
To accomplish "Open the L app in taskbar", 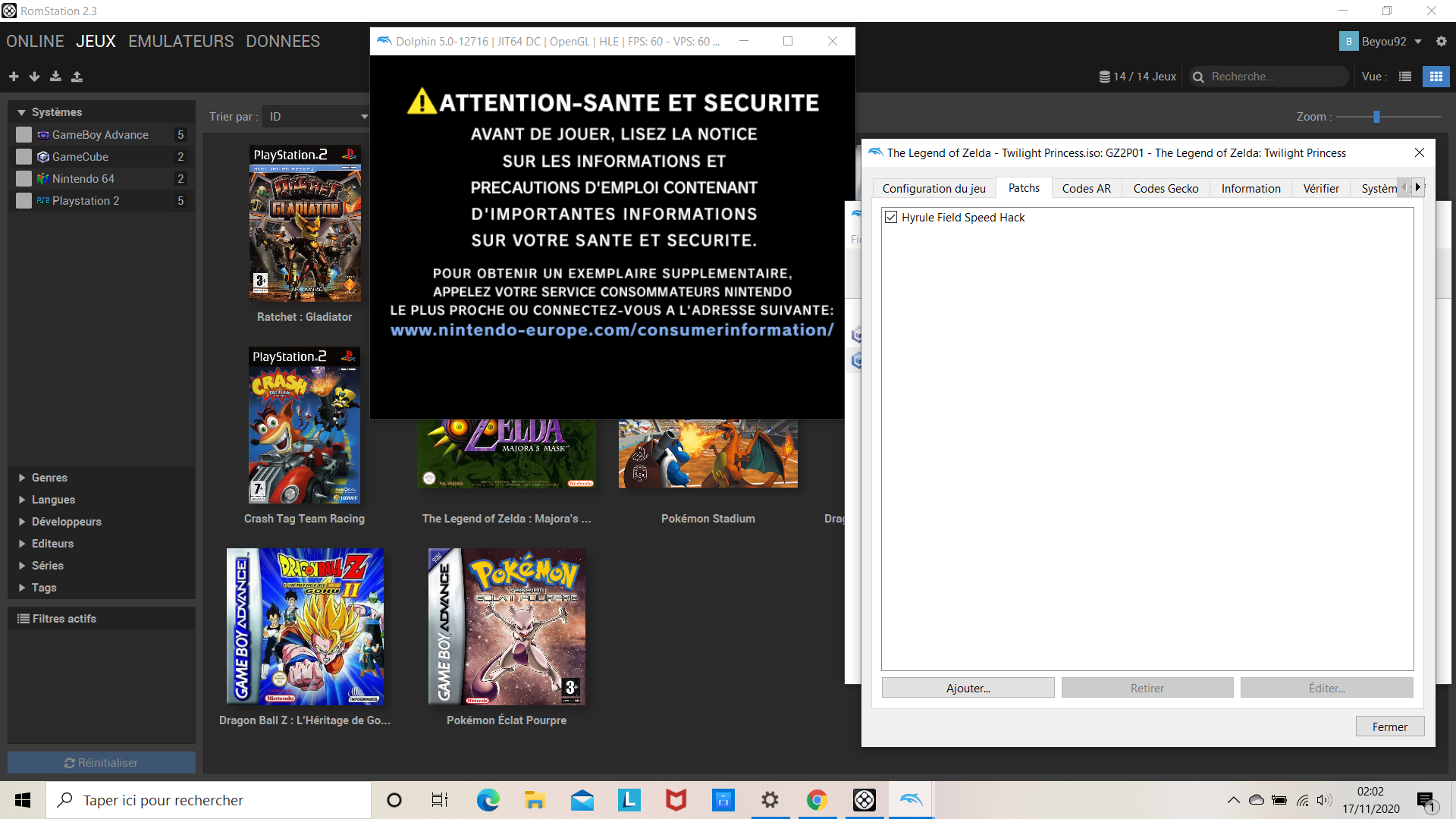I will coord(629,800).
